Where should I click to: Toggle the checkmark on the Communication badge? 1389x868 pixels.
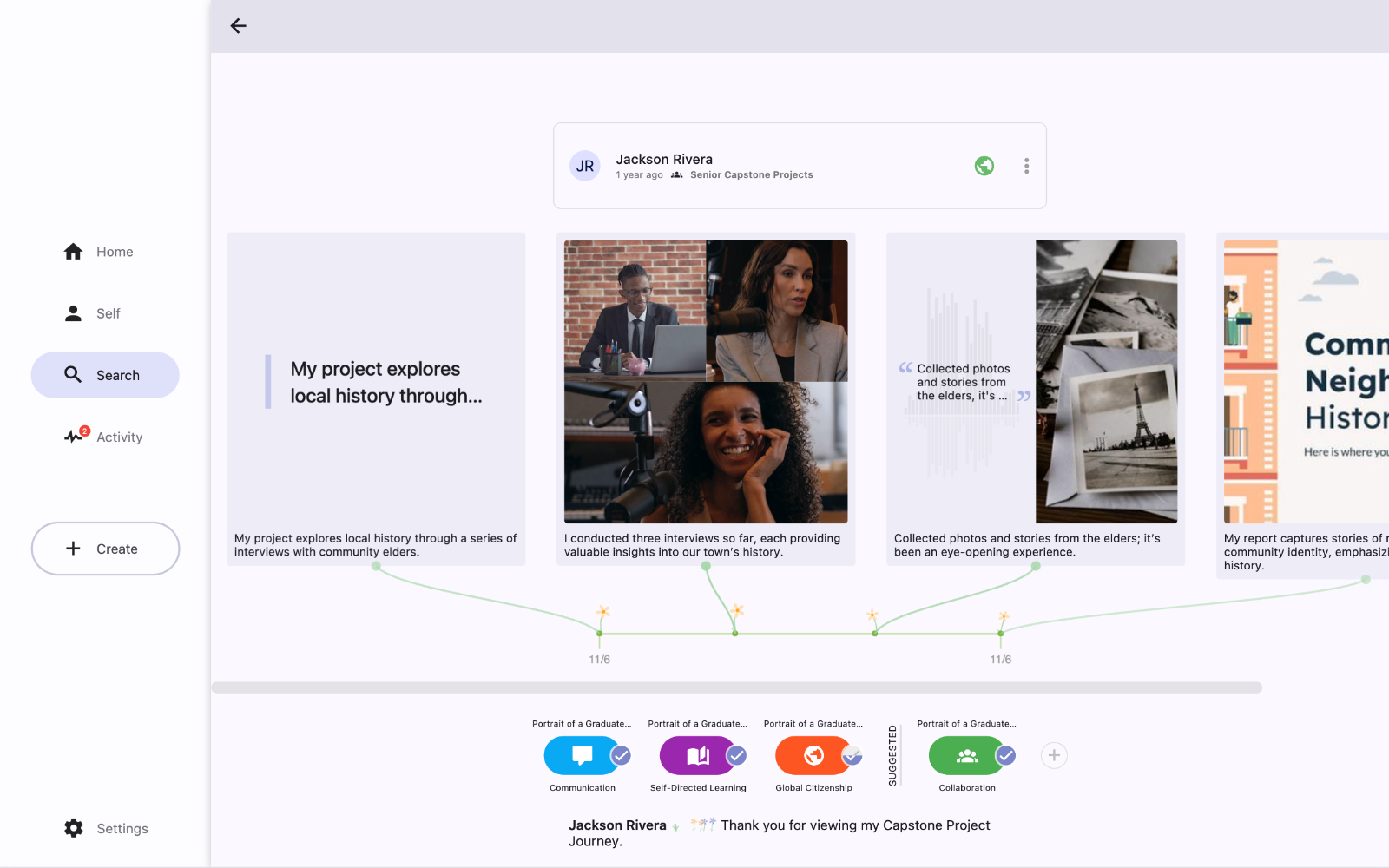click(621, 755)
